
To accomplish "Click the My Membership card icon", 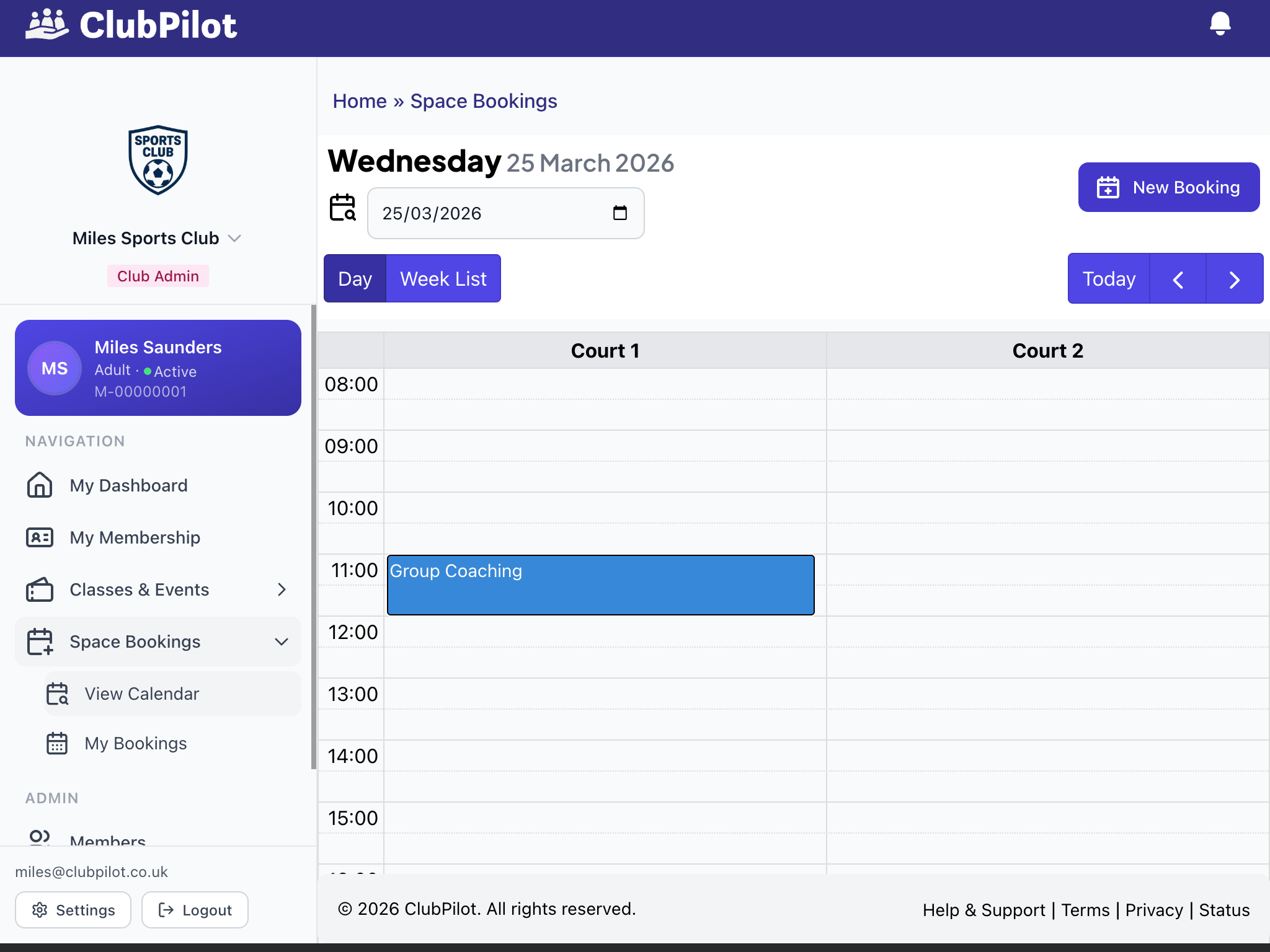I will (40, 537).
